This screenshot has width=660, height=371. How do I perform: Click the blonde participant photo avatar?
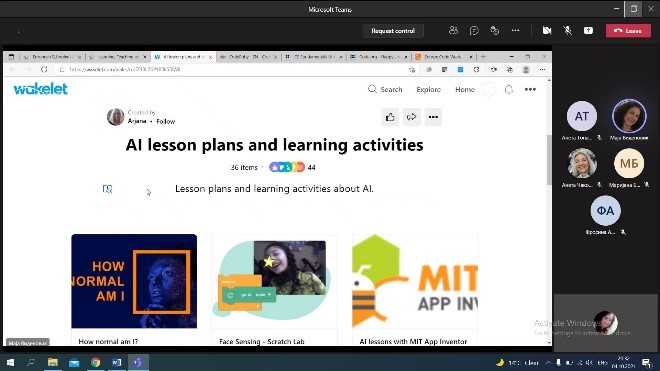point(582,163)
